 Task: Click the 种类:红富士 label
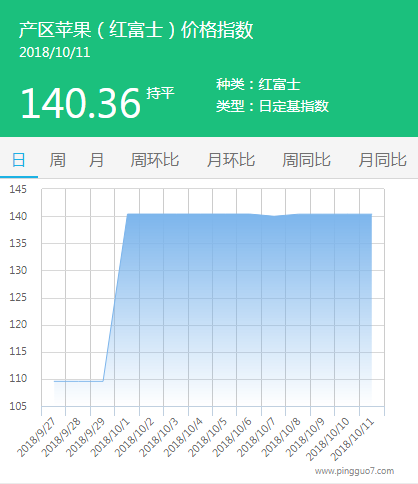click(258, 84)
